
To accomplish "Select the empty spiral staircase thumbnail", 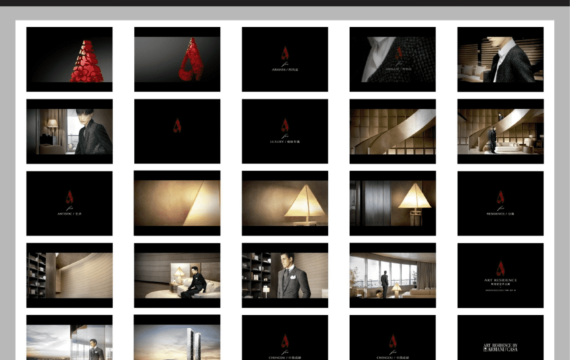I will tap(393, 131).
